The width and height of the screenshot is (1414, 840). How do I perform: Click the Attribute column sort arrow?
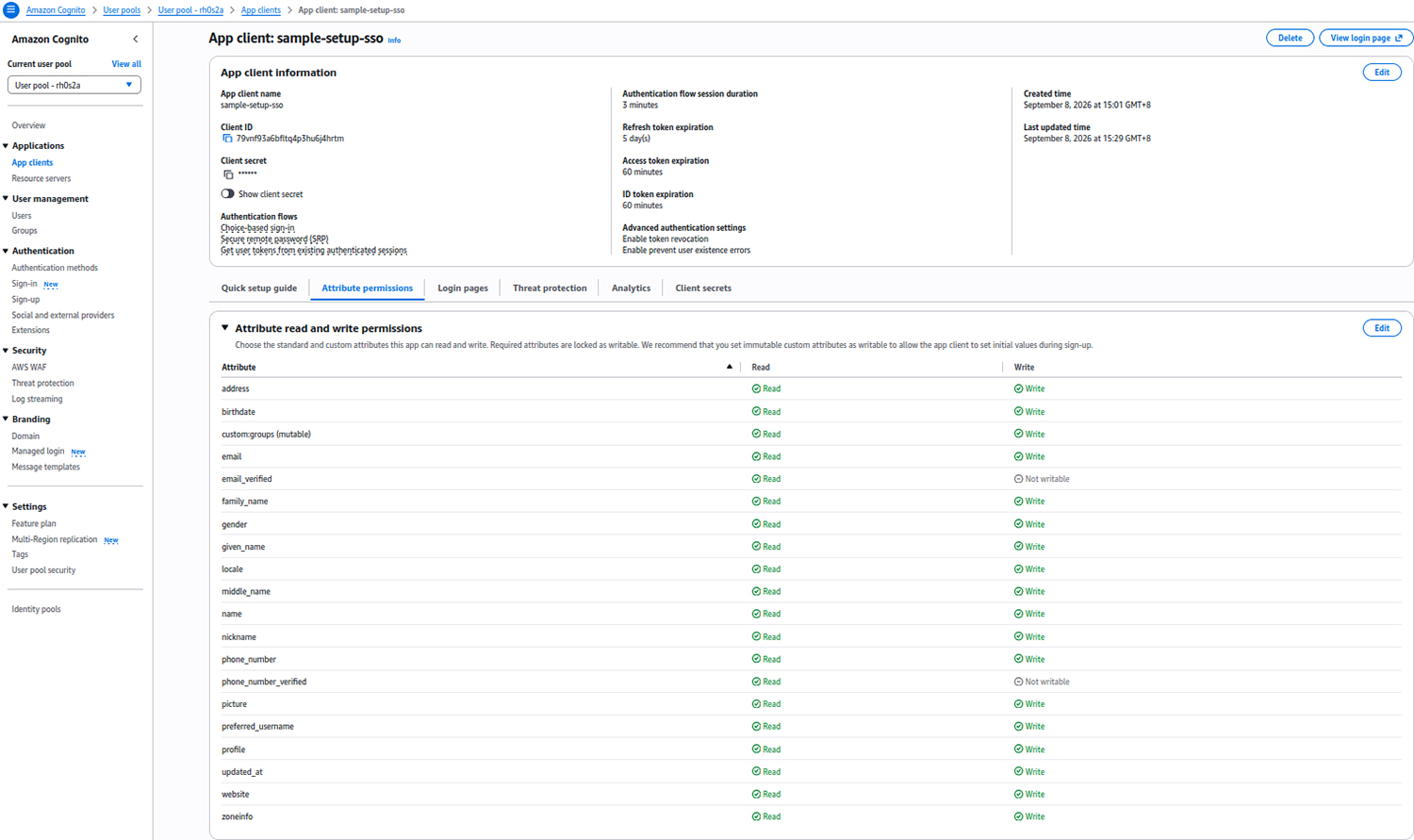729,367
